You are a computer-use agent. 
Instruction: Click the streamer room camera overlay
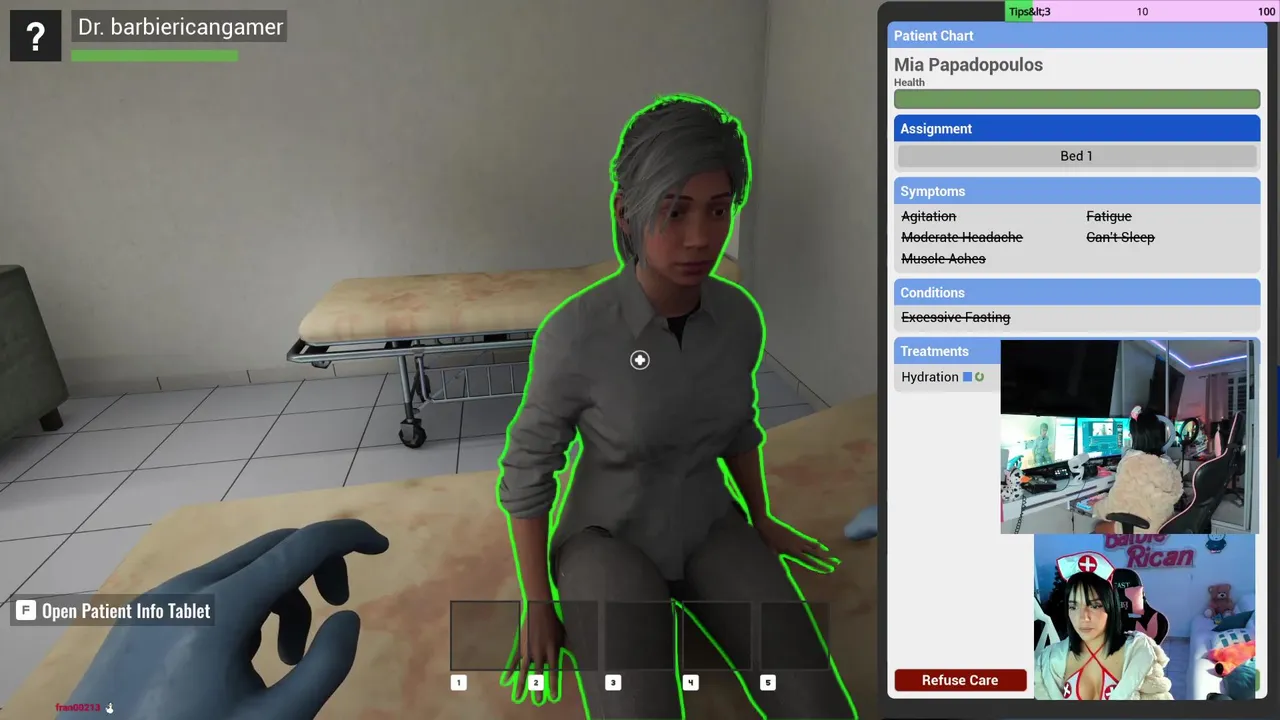(x=1128, y=436)
